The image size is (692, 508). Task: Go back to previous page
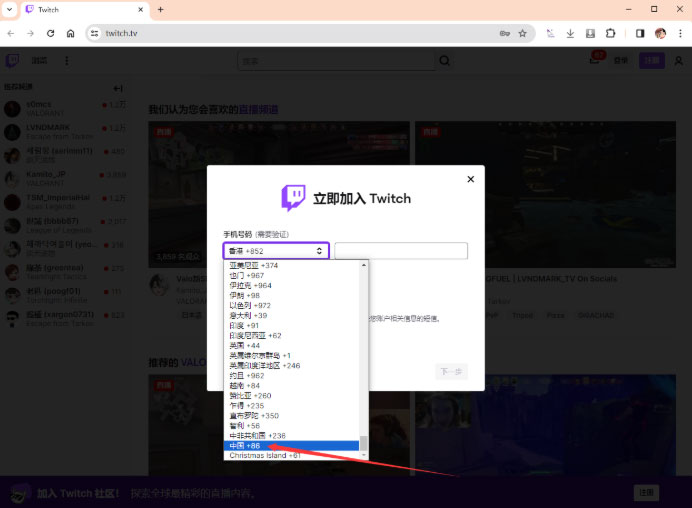[11, 33]
